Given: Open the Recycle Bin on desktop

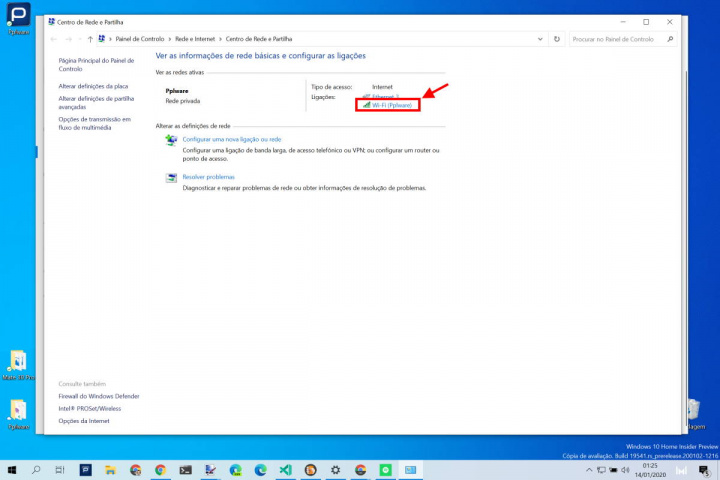Looking at the screenshot, I should [x=693, y=408].
